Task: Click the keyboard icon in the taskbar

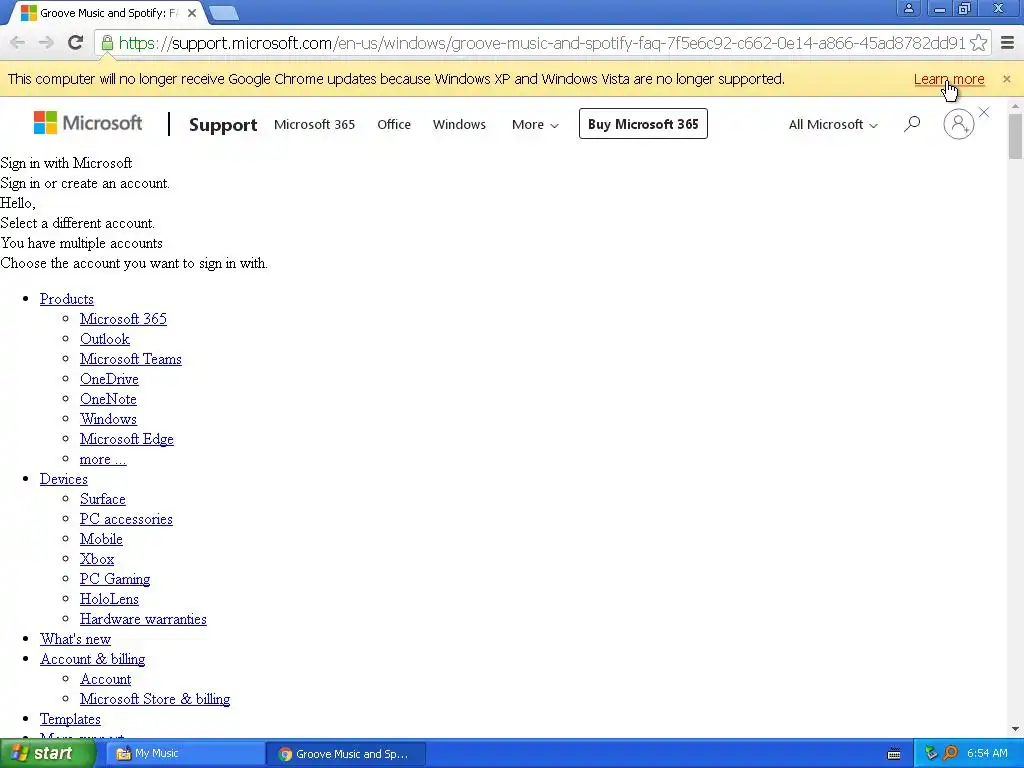Action: coord(894,754)
